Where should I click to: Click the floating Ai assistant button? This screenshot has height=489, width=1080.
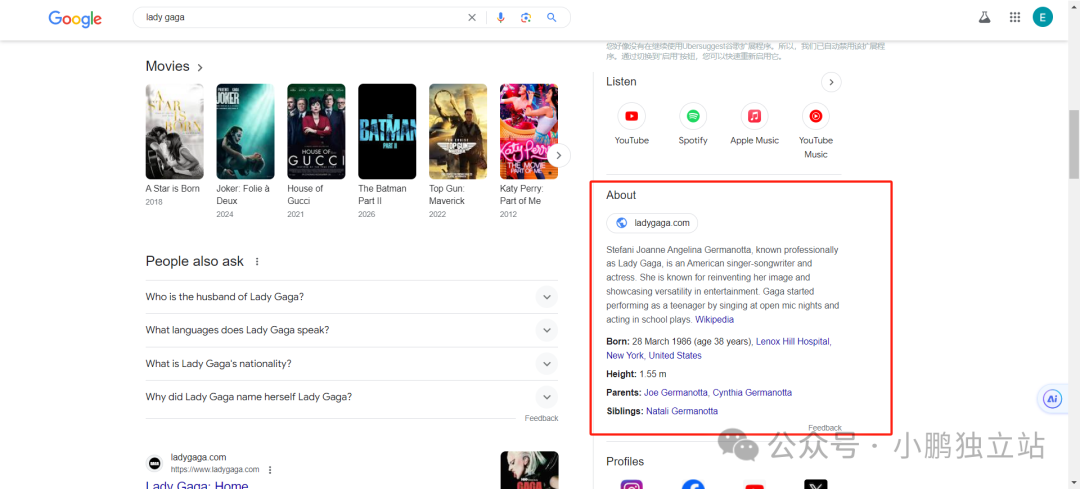pyautogui.click(x=1052, y=399)
